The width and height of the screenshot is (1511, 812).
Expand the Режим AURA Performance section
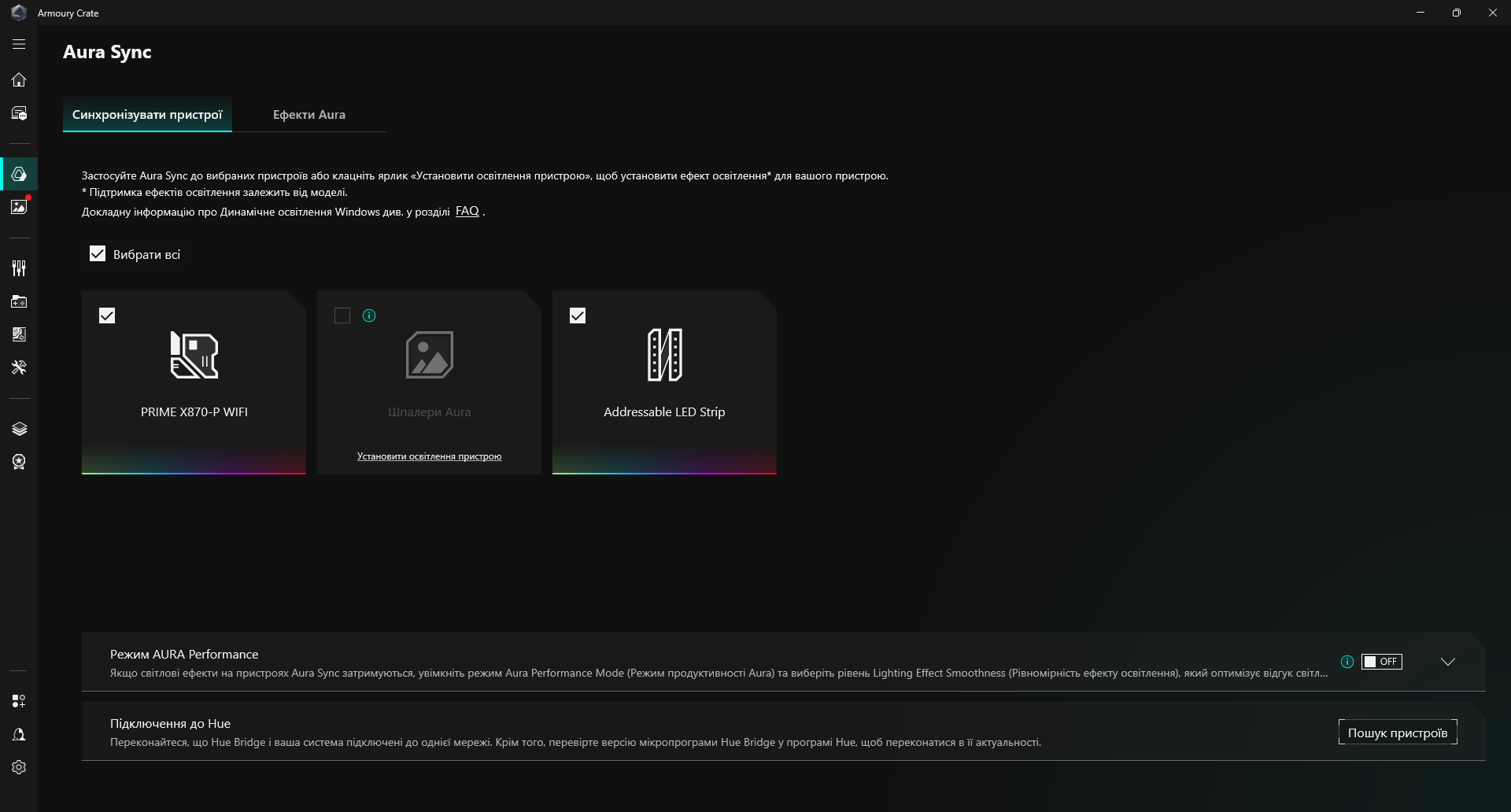click(x=1448, y=662)
